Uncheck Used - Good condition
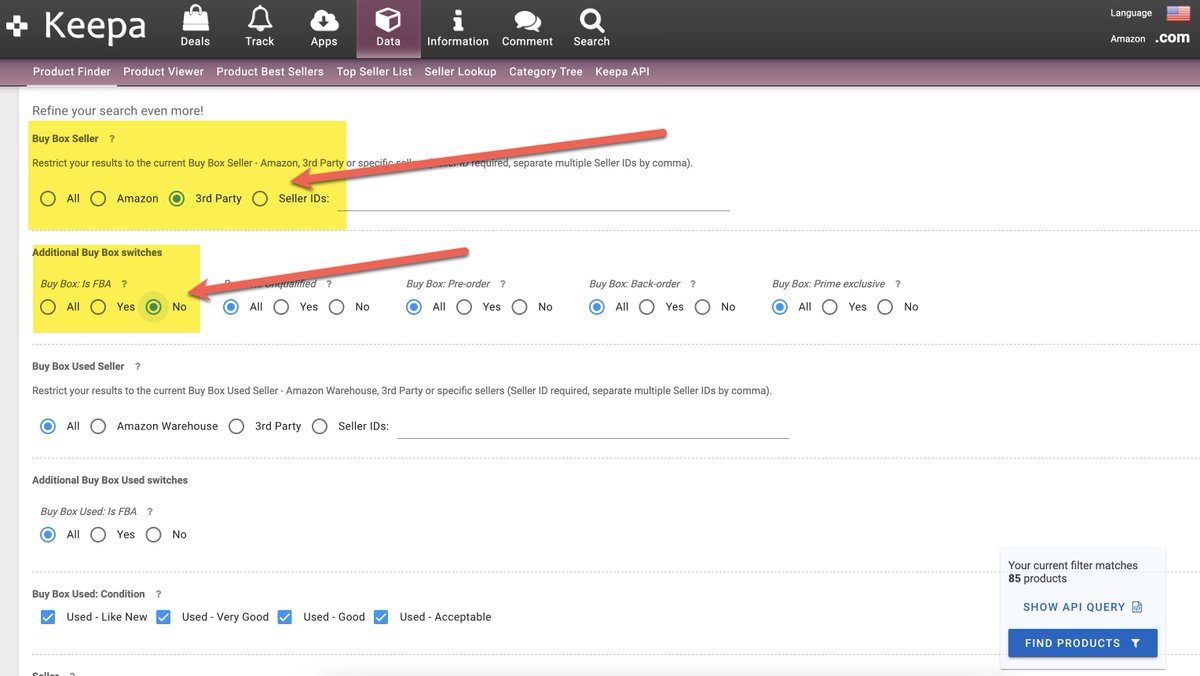Screen dimensions: 1200x676 click(x=284, y=617)
